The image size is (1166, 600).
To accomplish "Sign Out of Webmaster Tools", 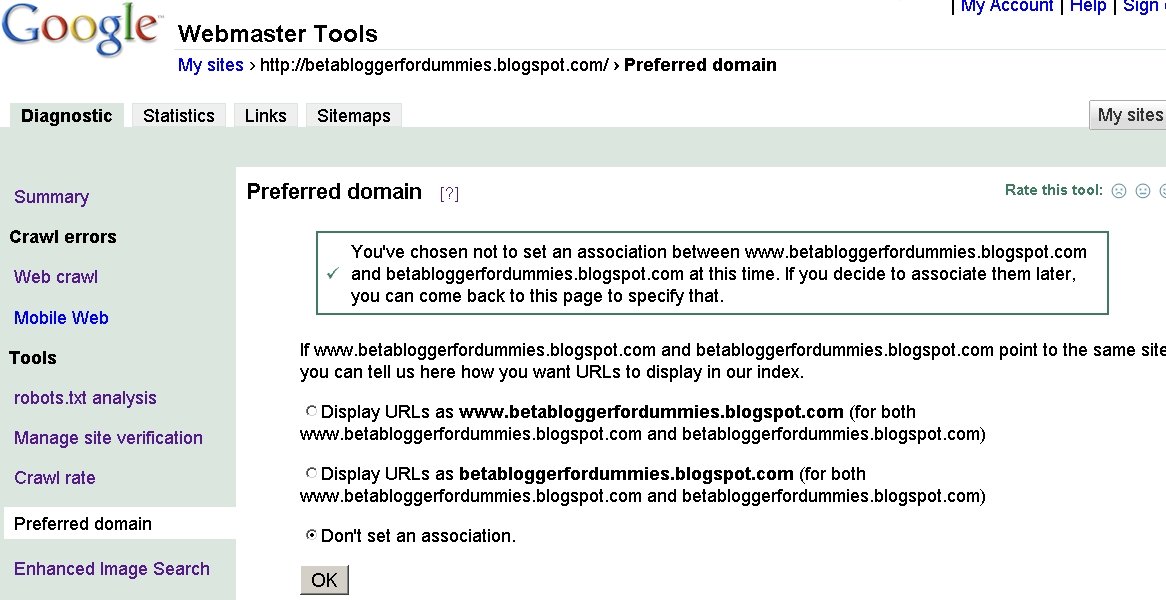I will pyautogui.click(x=1143, y=7).
